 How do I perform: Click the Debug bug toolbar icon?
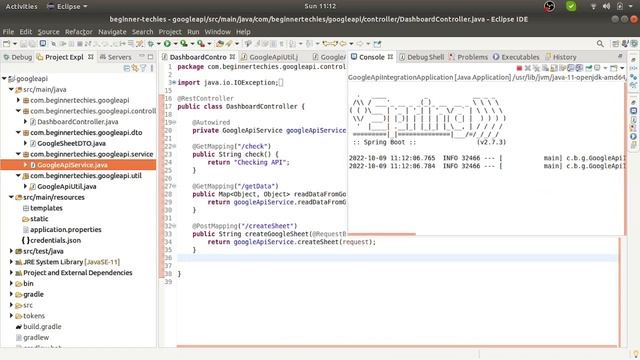(151, 44)
